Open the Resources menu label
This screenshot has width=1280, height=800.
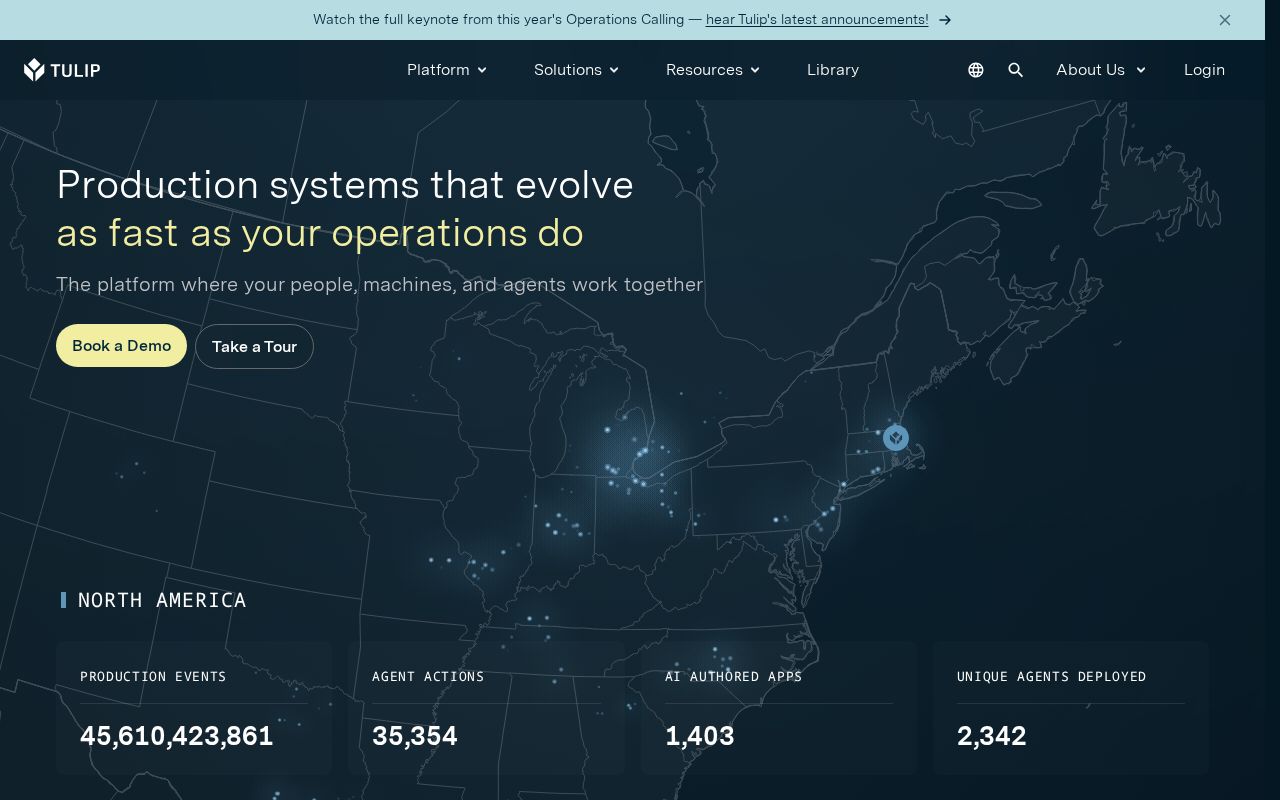[704, 70]
